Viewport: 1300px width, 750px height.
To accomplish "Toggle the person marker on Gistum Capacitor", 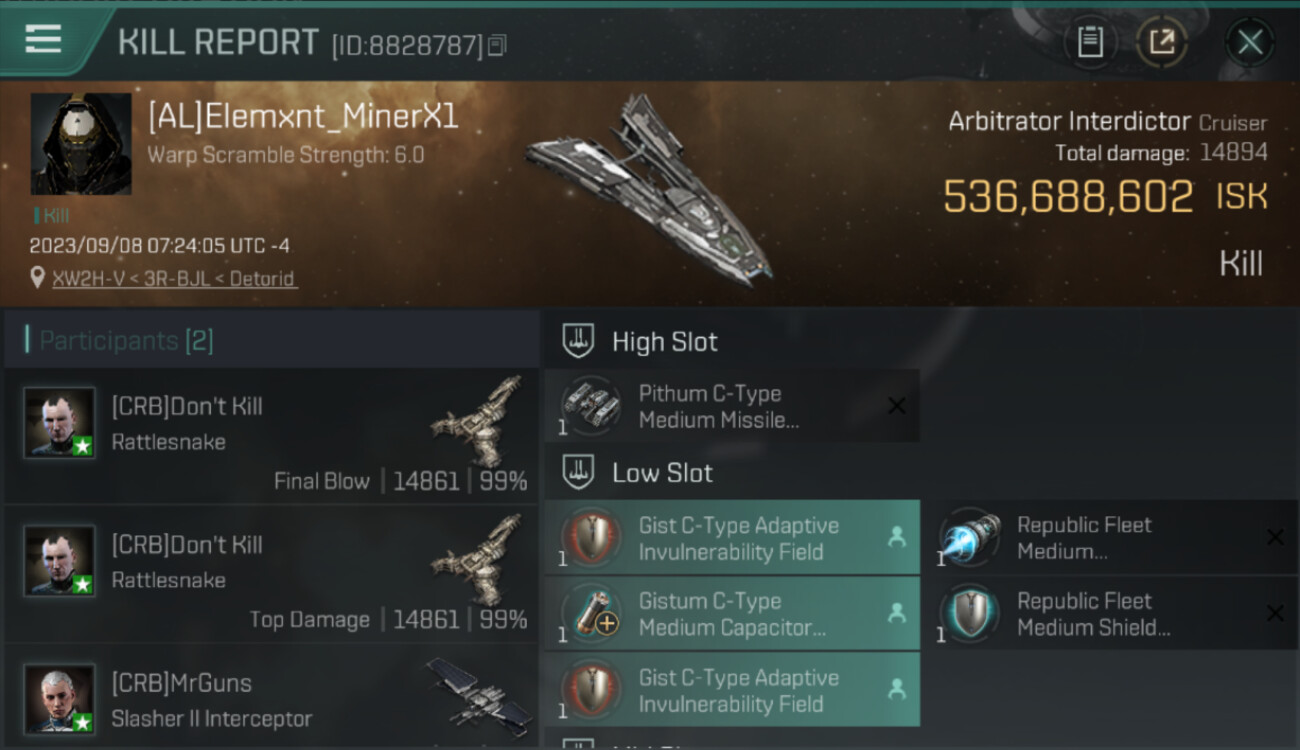I will coord(896,613).
